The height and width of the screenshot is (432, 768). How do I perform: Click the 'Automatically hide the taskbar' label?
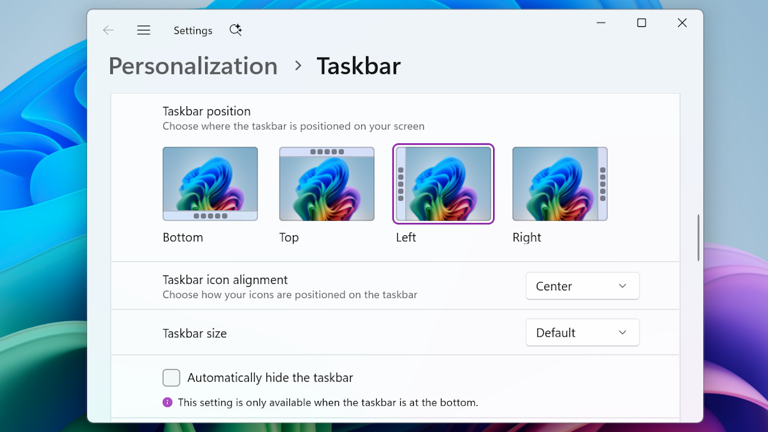coord(270,378)
